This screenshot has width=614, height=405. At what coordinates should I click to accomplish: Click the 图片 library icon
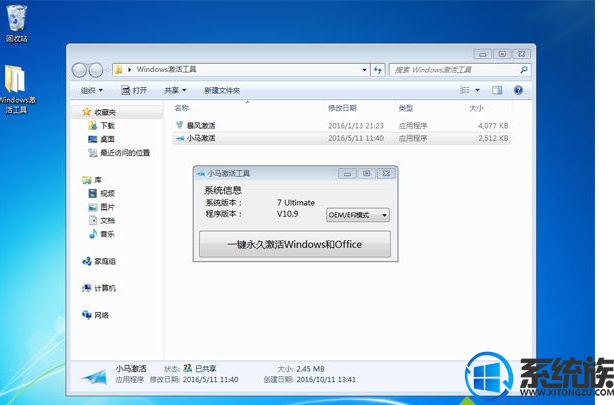(x=93, y=207)
